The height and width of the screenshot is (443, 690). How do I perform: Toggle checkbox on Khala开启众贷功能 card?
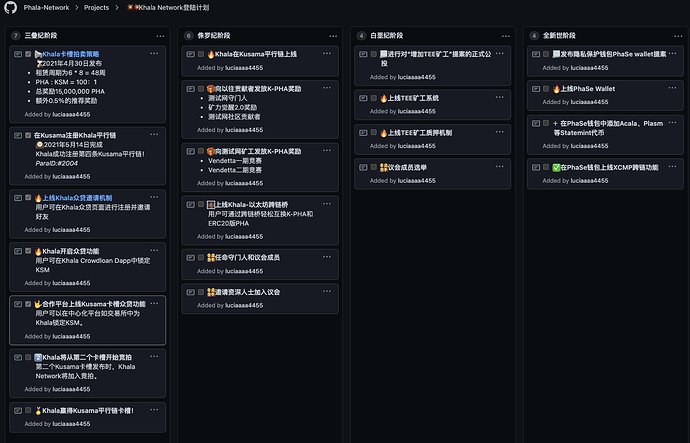28,251
